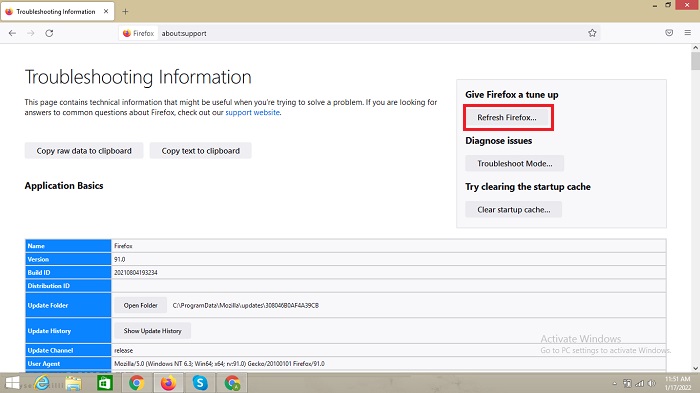Switch to Firefox in the taskbar
The image size is (700, 393).
[168, 383]
